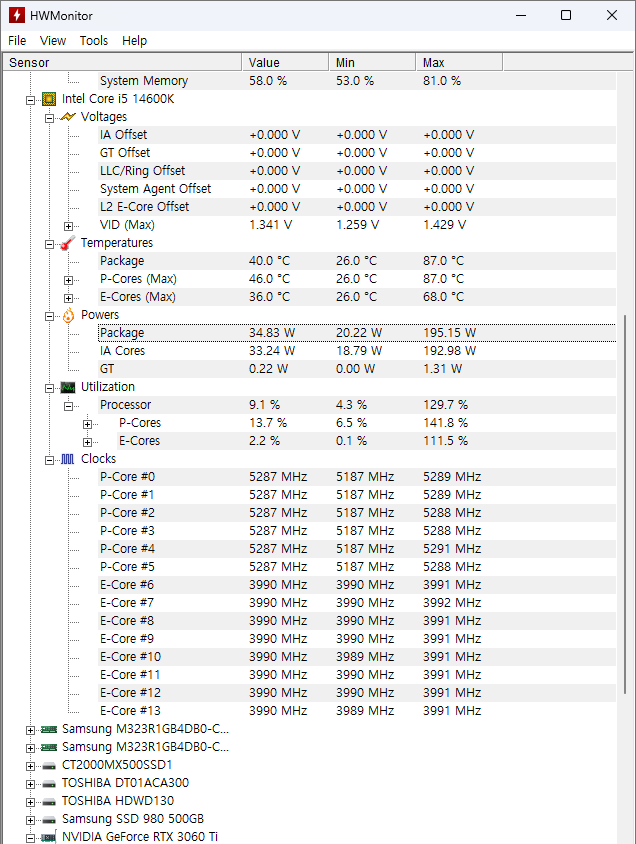The height and width of the screenshot is (844, 636).
Task: Select the E-Core #10 clock row
Action: [357, 657]
